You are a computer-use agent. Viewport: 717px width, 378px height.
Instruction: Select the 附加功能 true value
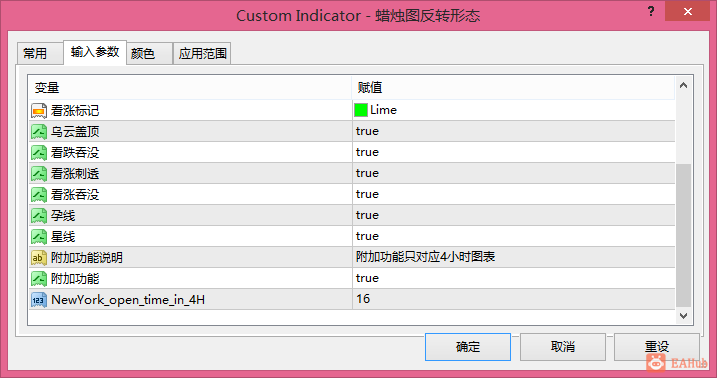367,278
